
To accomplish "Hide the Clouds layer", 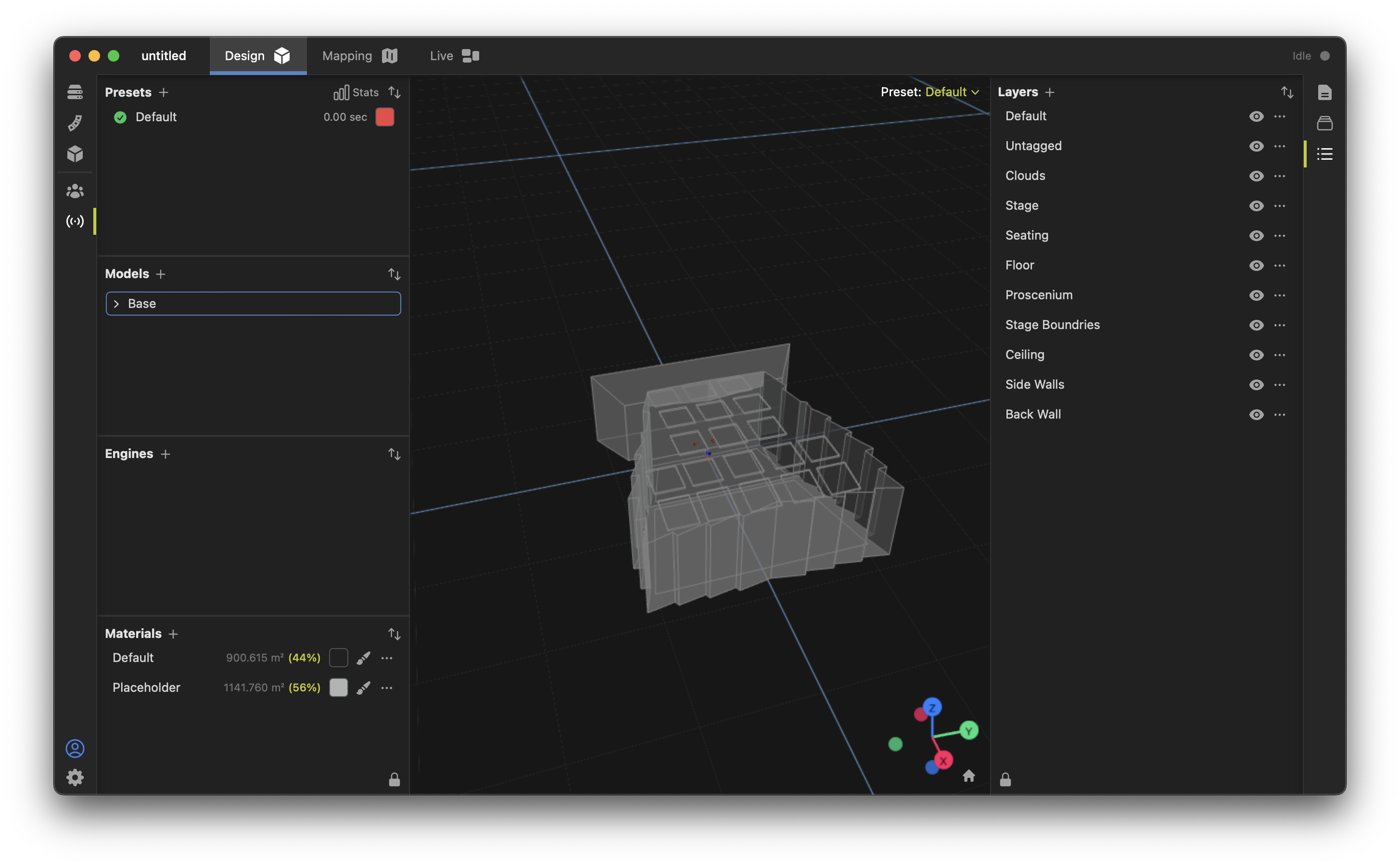I will [1256, 176].
